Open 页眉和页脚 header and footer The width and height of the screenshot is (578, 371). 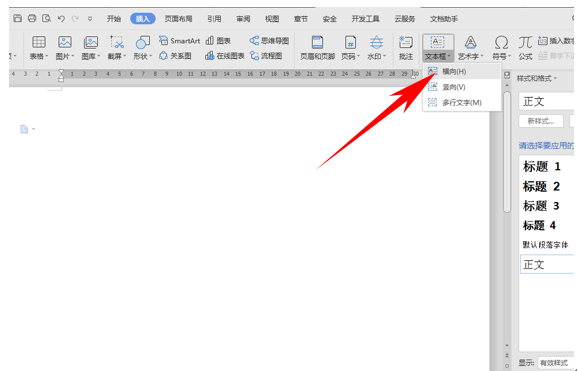(317, 48)
